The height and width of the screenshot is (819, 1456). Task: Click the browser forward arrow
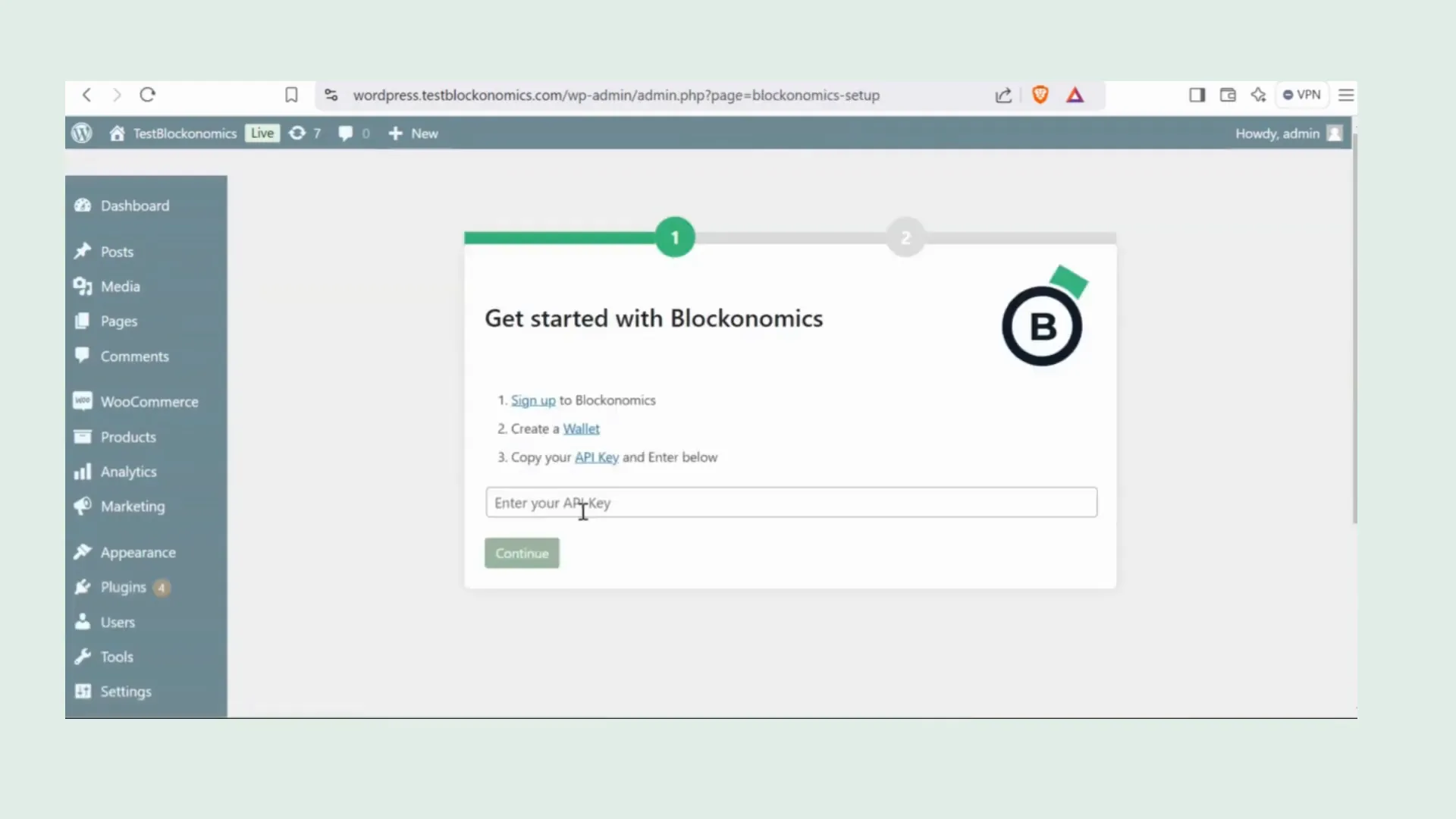coord(116,95)
